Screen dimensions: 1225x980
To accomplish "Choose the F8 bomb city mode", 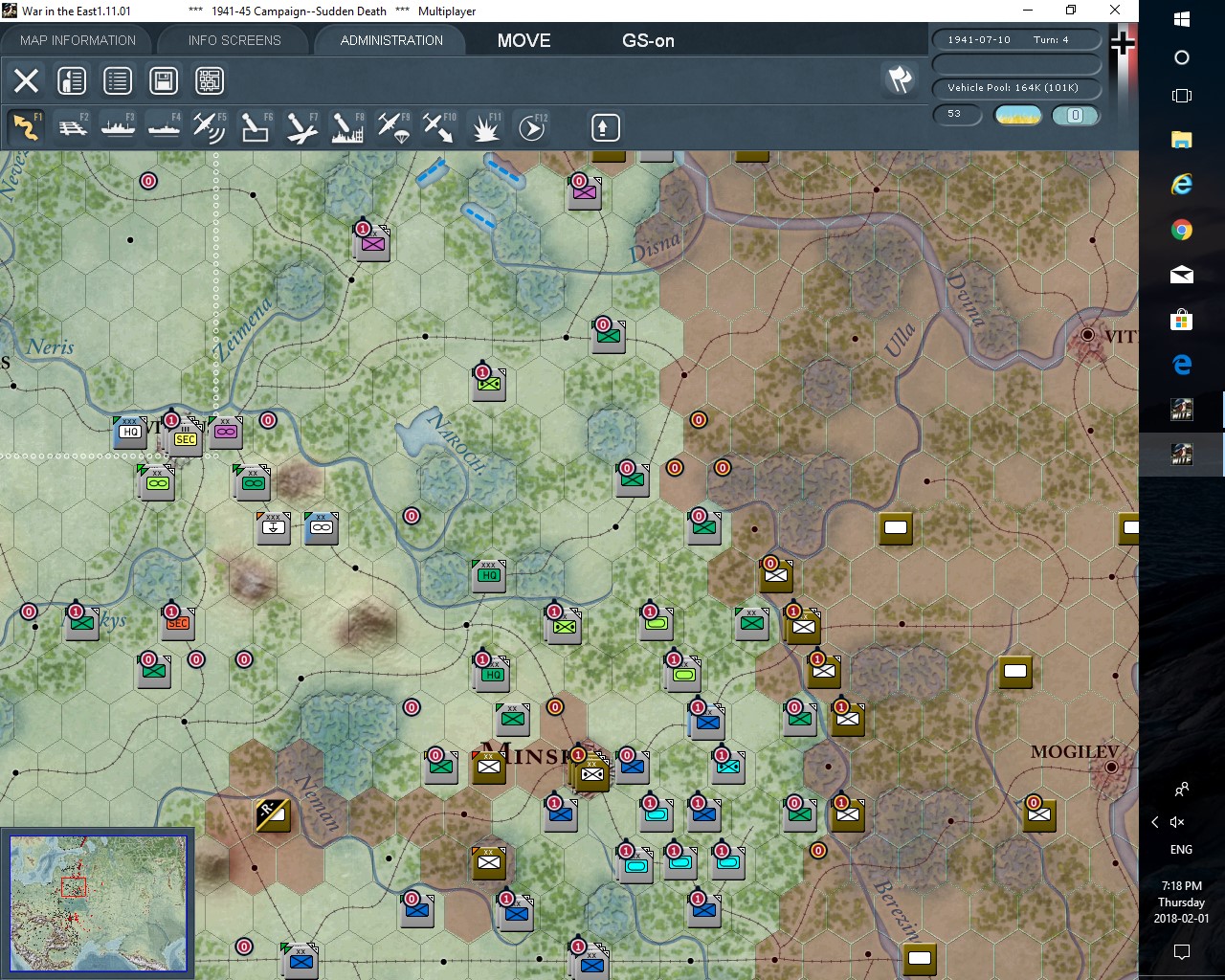I will tap(347, 127).
